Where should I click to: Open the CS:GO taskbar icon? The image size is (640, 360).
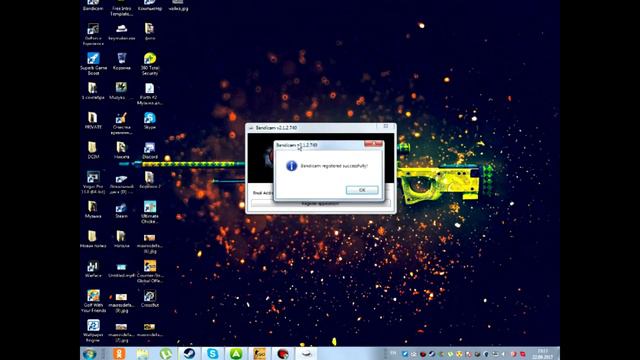point(259,353)
